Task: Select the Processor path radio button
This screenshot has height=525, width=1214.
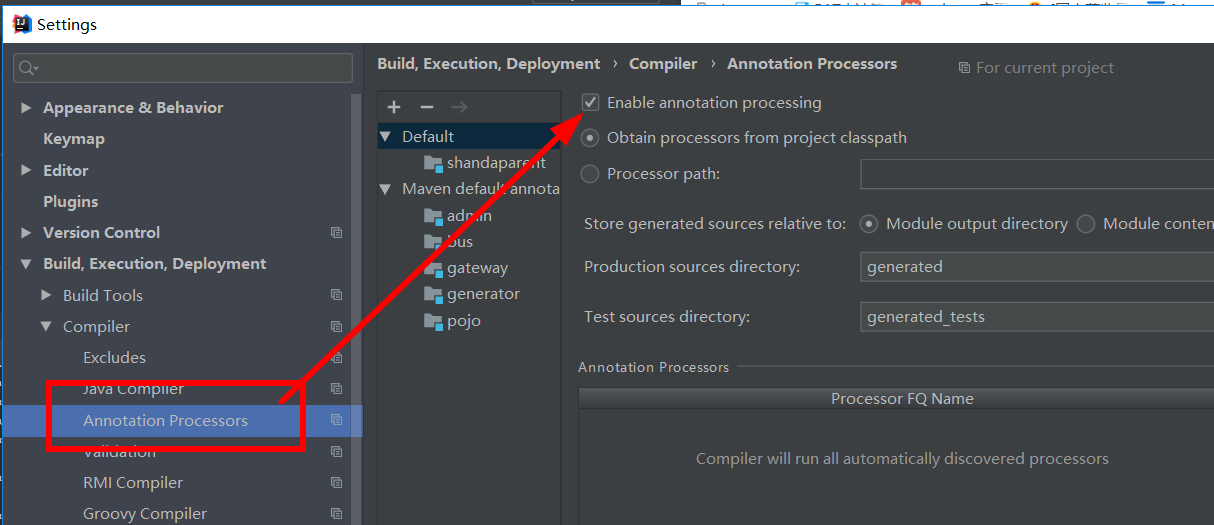Action: pyautogui.click(x=590, y=174)
